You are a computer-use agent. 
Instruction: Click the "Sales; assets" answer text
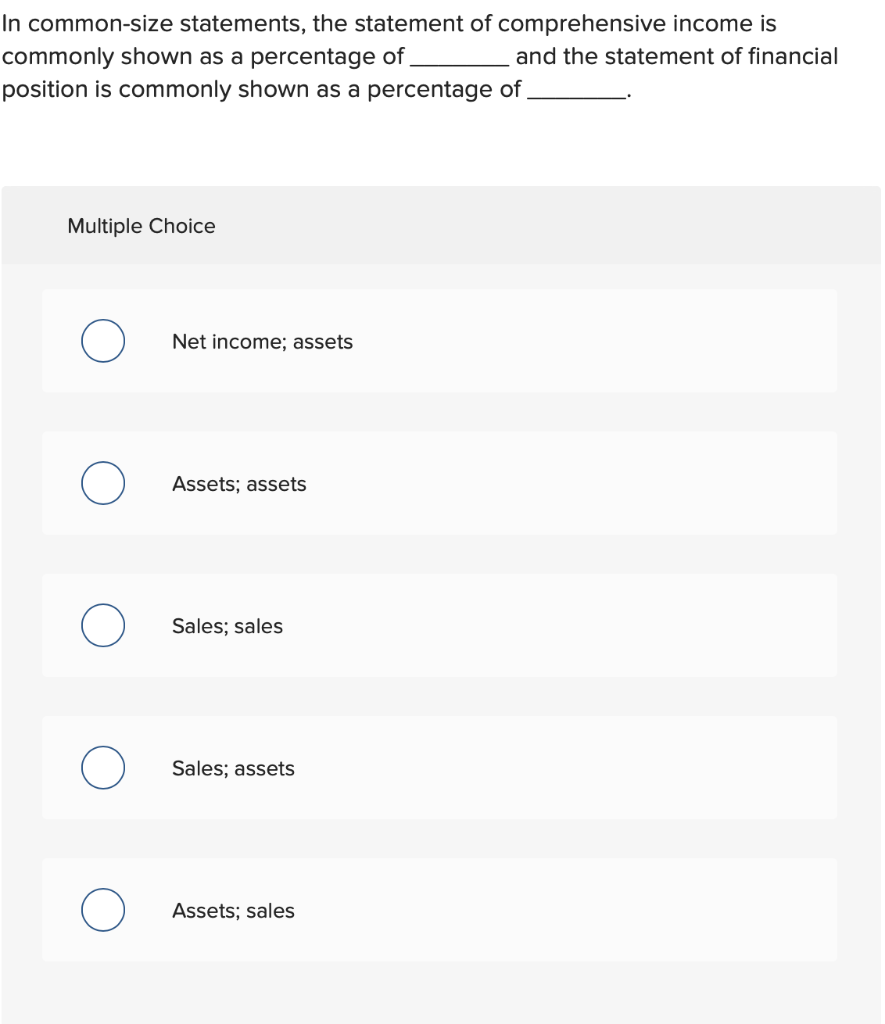click(233, 768)
